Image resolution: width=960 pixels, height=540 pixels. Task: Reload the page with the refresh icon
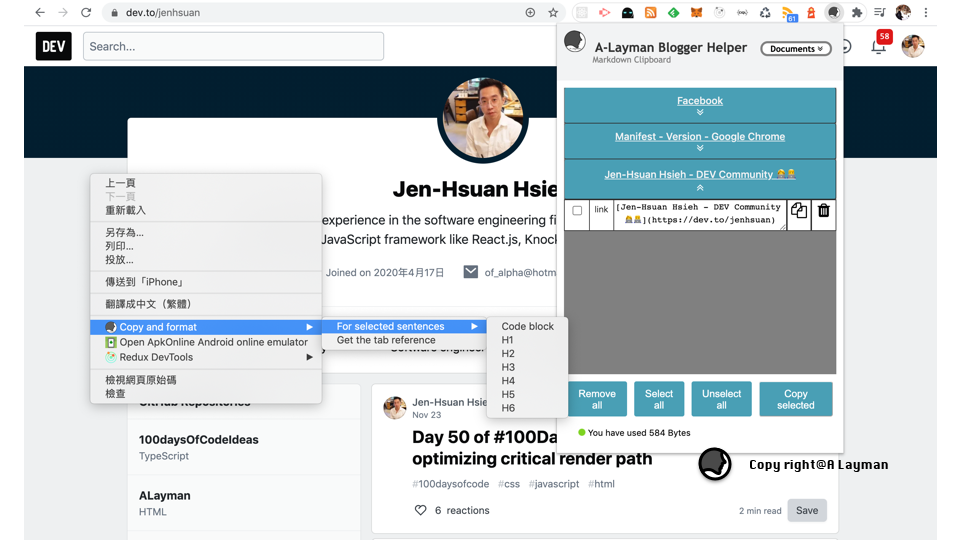coord(86,12)
